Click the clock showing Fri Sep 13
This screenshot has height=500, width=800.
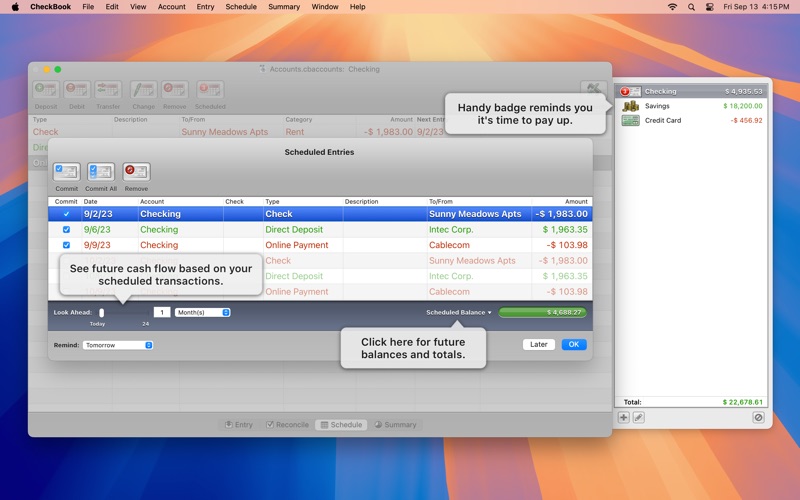coord(756,7)
